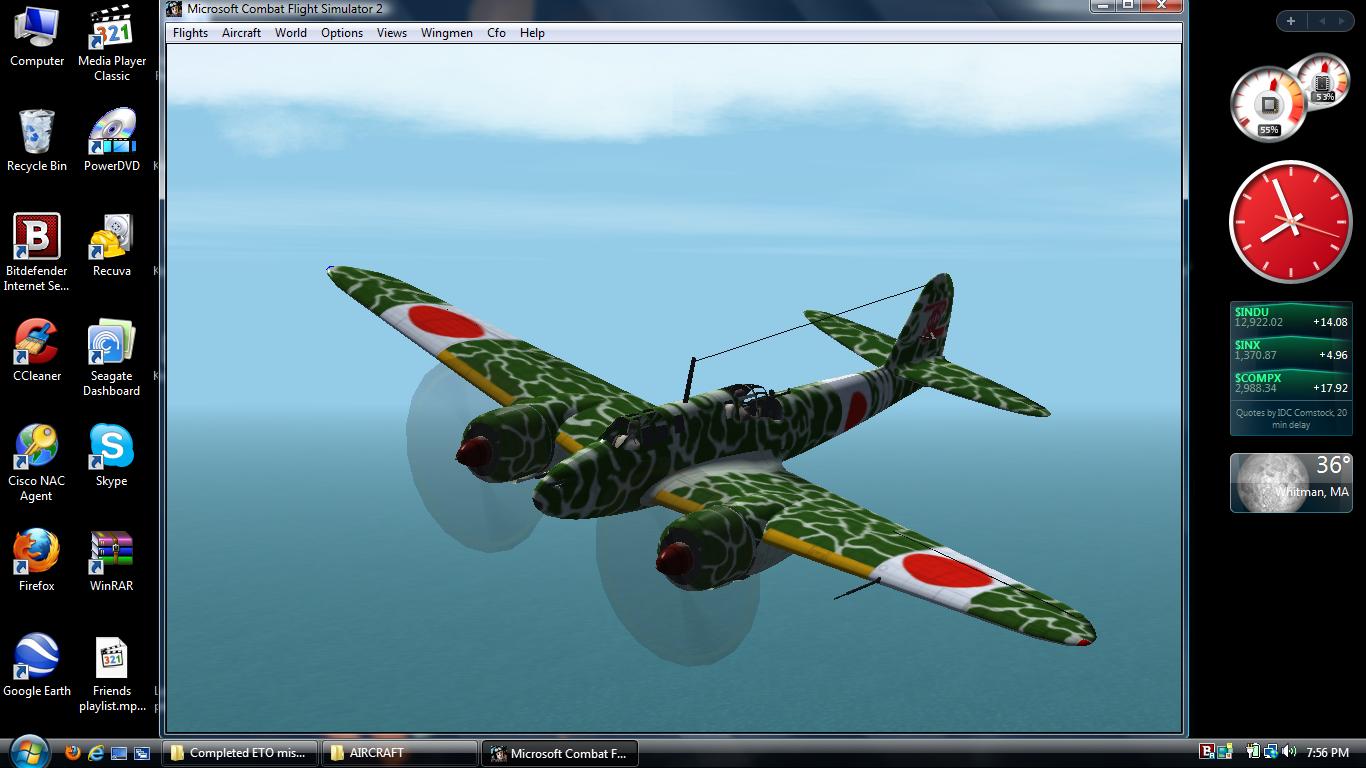Click the sidebar add gadget plus button
1366x768 pixels.
pyautogui.click(x=1291, y=21)
